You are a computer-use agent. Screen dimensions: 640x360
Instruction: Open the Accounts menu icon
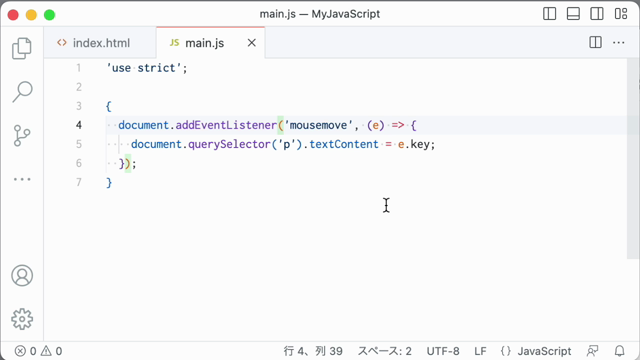[x=22, y=276]
